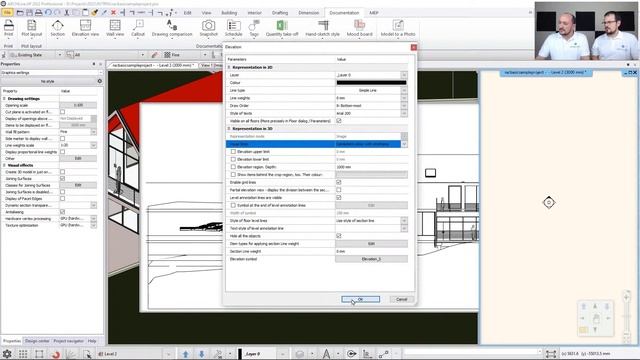Viewport: 640px width, 360px height.
Task: Open the Mood board tool
Action: pos(360,28)
